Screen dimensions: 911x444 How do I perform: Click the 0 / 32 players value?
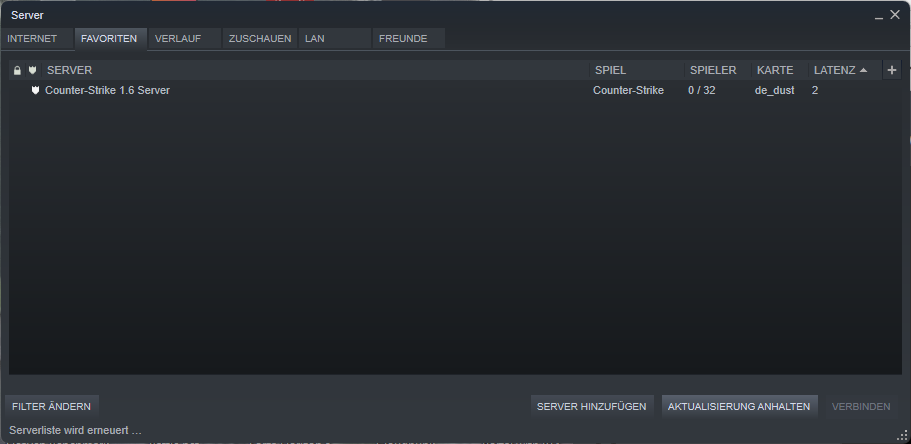click(x=701, y=90)
